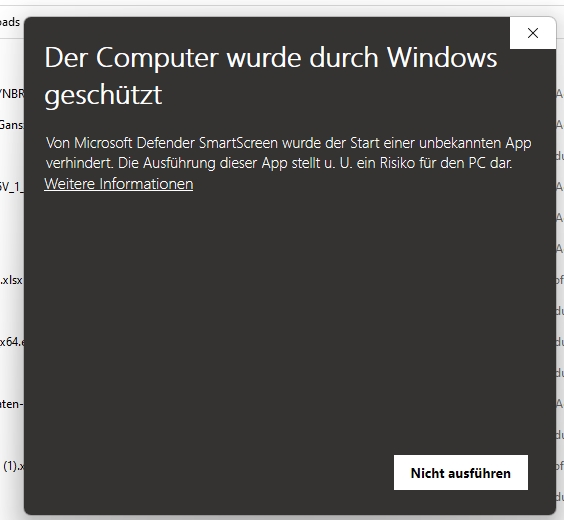Select the file whose name shows 'Gans'

pos(12,125)
